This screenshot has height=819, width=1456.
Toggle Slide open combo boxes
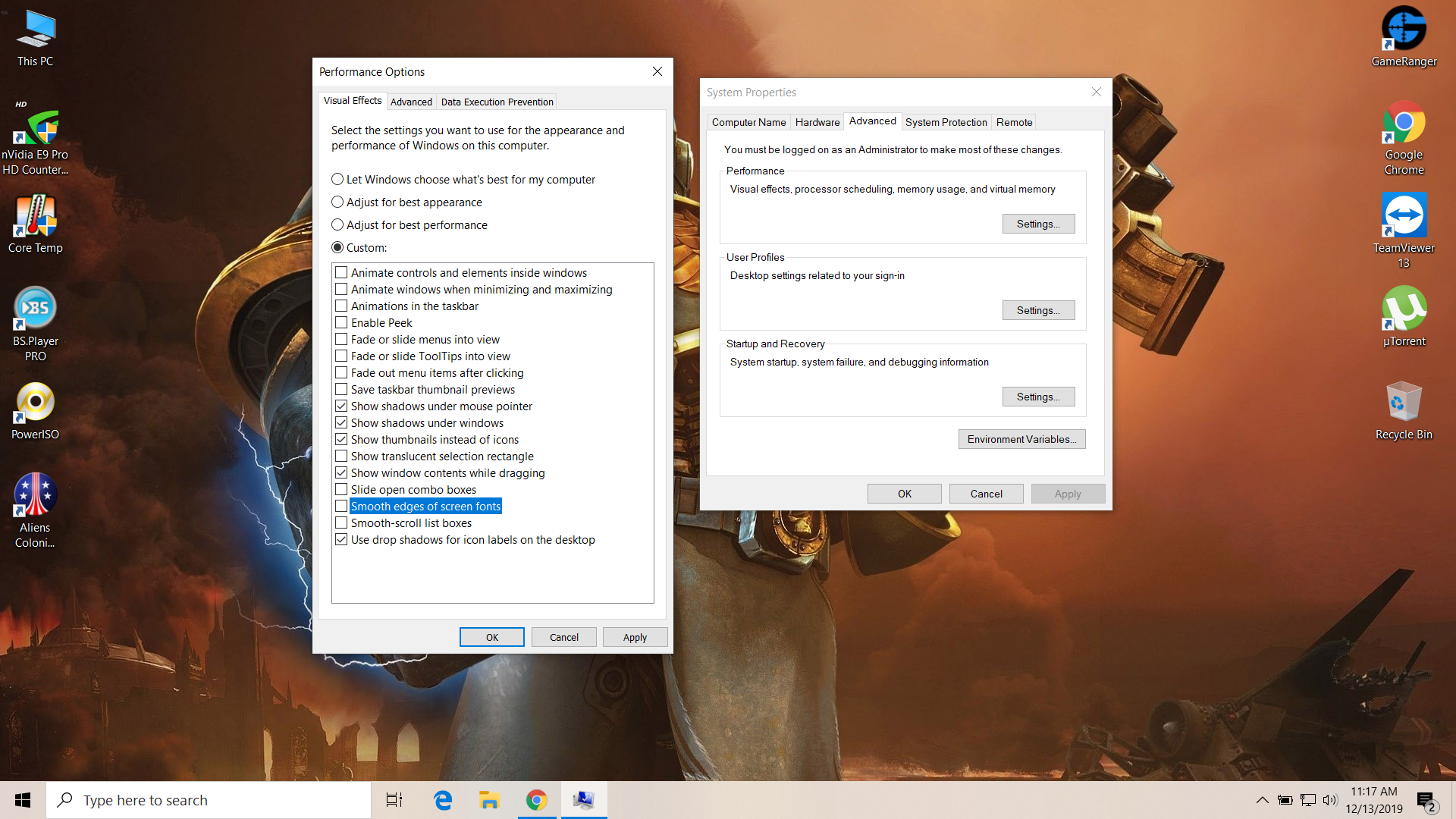[341, 490]
